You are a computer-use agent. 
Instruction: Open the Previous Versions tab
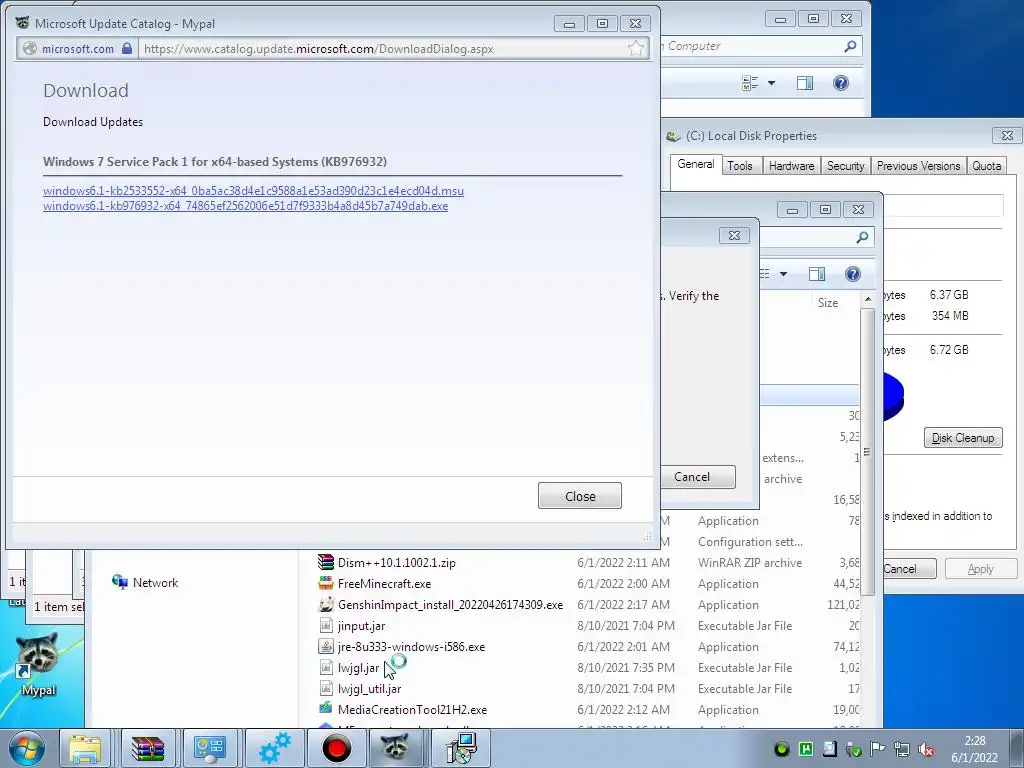(x=918, y=166)
